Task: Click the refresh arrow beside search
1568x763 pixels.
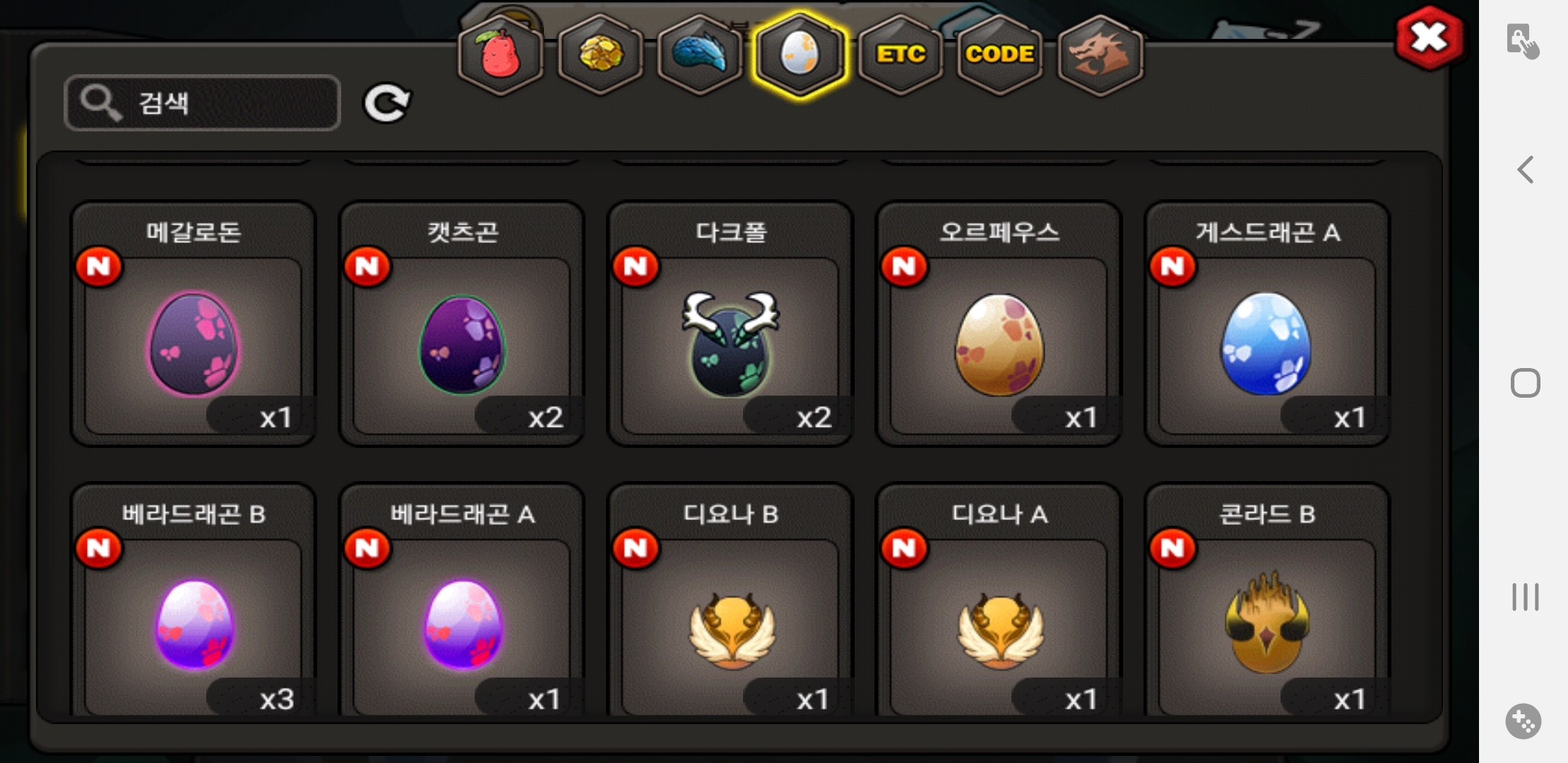Action: [x=386, y=104]
